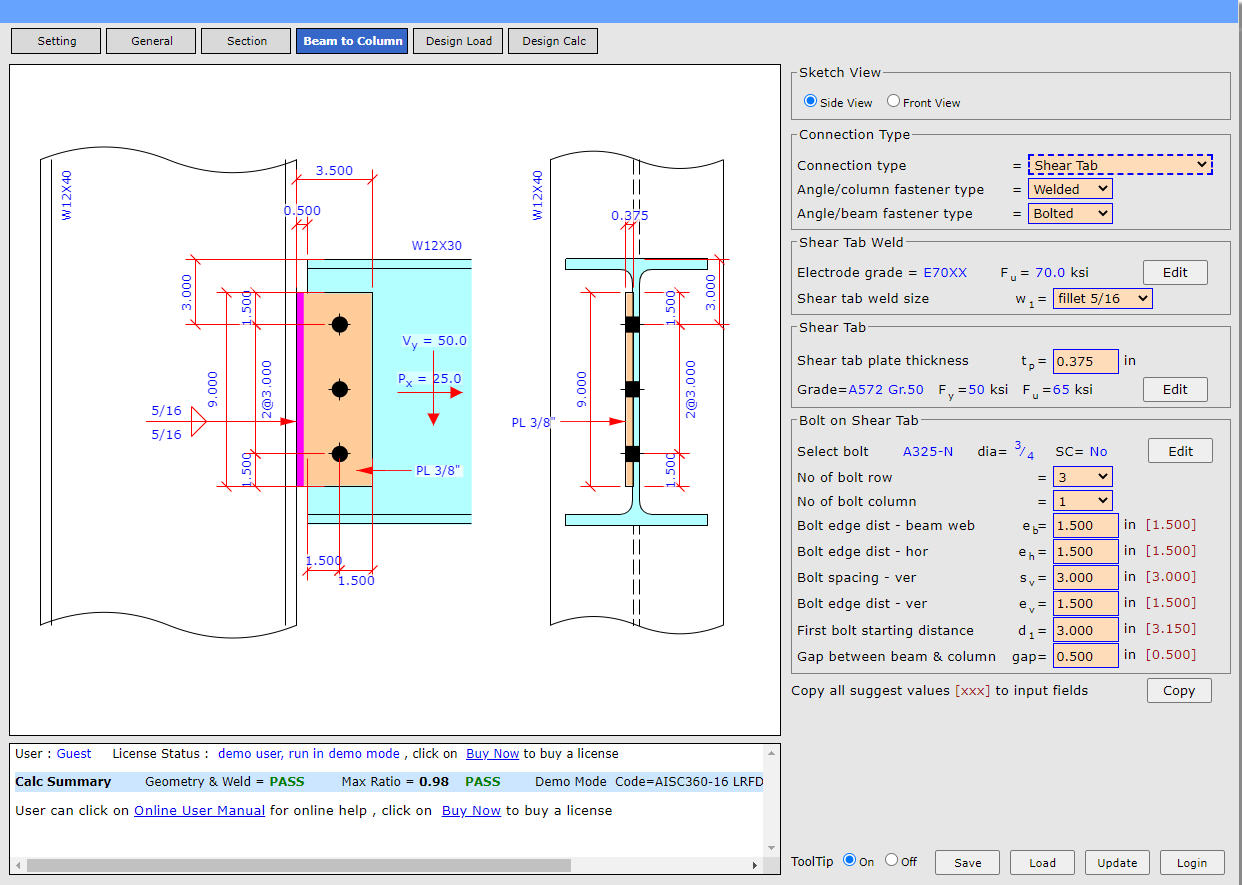Go to the Design Load tab
The width and height of the screenshot is (1242, 885).
(458, 41)
